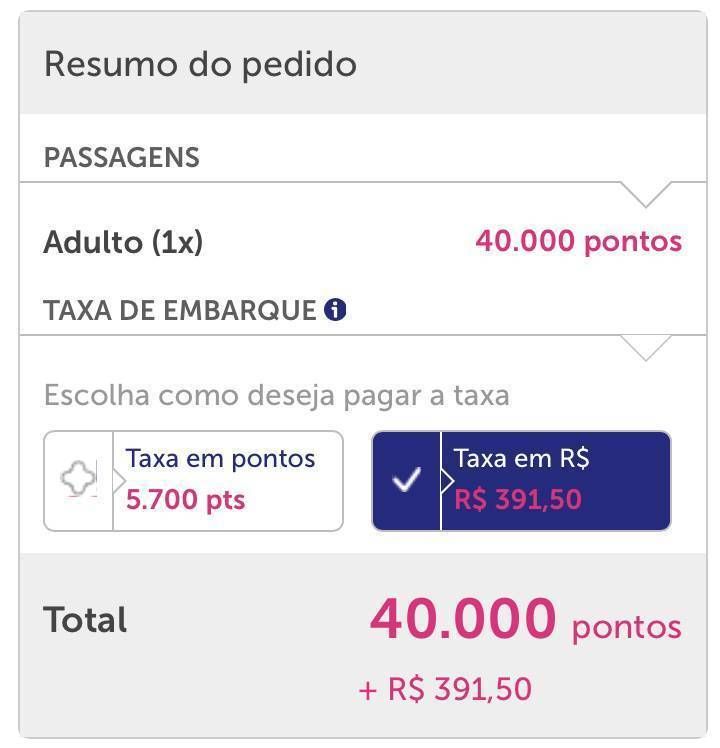Click the Escolha como deseja pagar text

(277, 395)
